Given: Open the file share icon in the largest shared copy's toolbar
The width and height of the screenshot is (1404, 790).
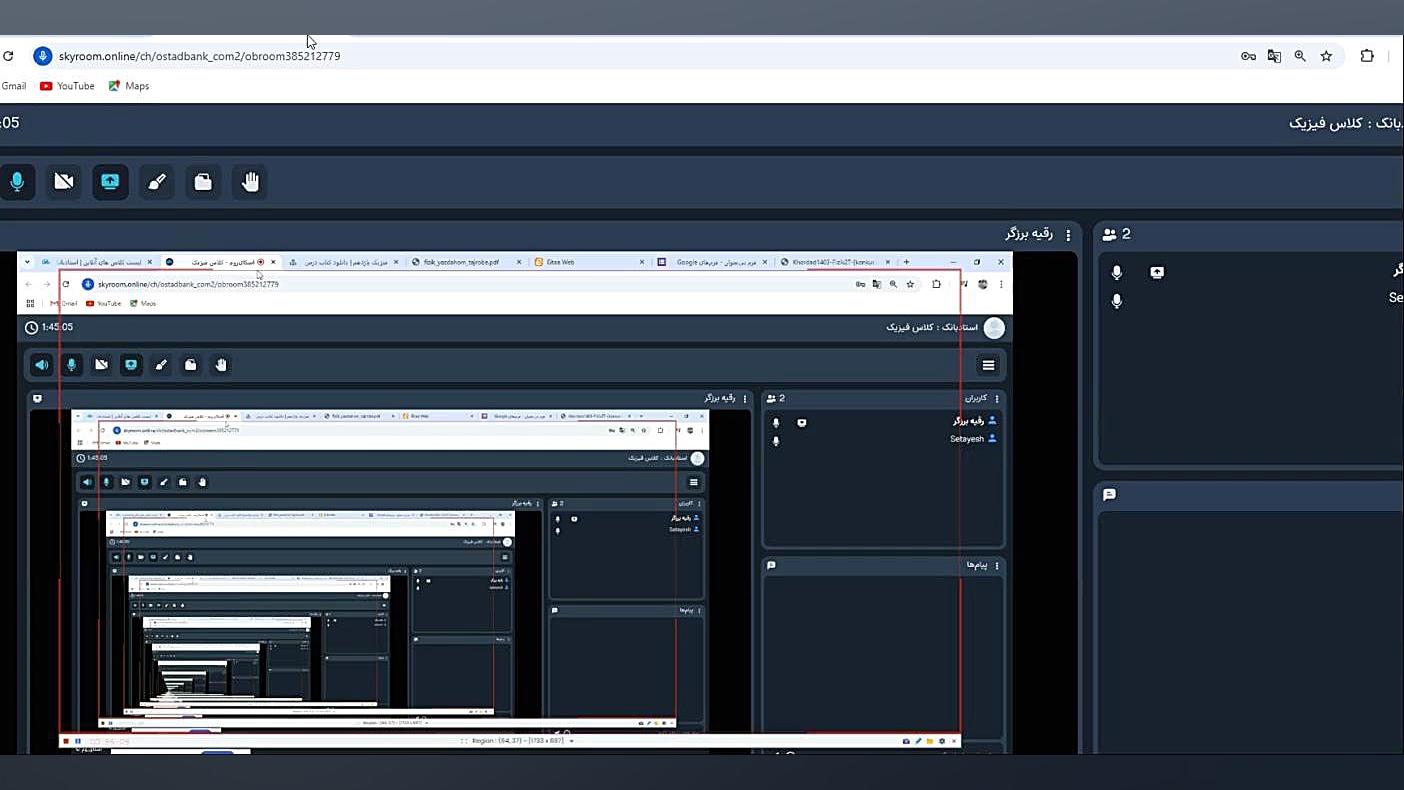Looking at the screenshot, I should [x=191, y=365].
